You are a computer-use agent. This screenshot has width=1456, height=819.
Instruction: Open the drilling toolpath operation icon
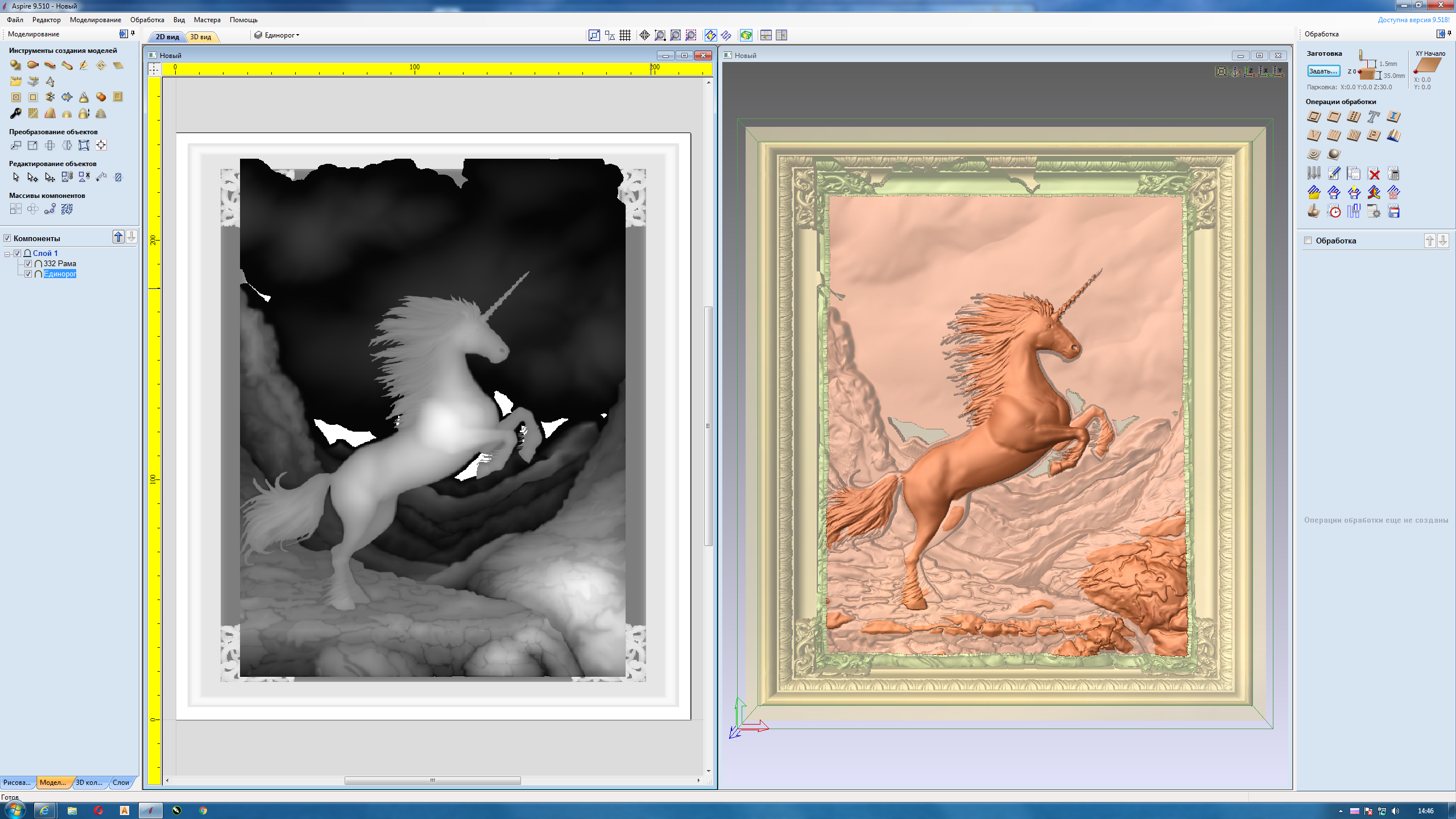1354,117
